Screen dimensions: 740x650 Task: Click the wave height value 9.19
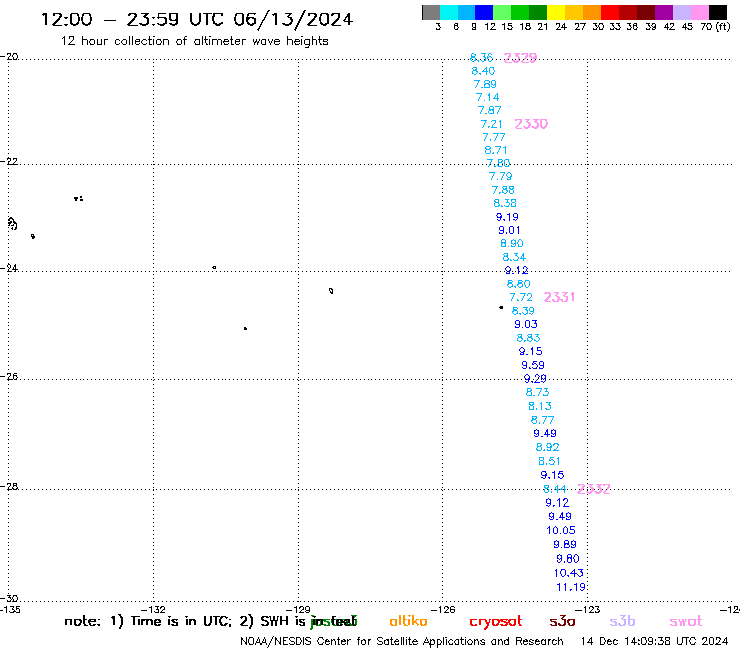507,217
